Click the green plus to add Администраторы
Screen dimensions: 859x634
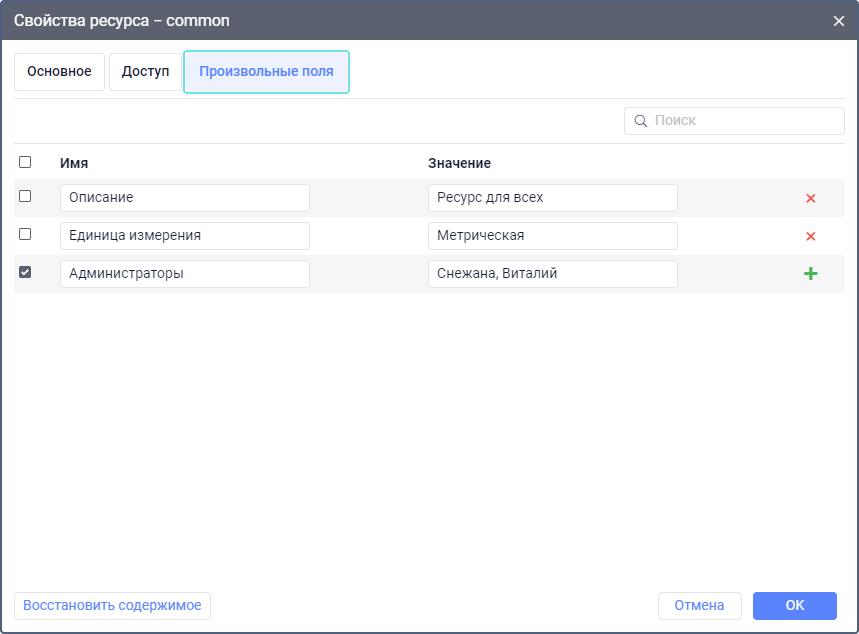click(x=811, y=274)
